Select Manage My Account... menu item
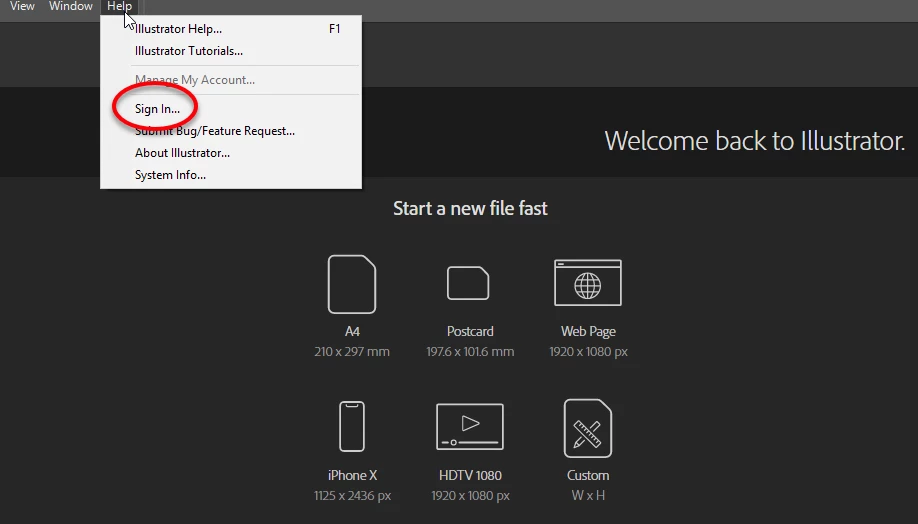The width and height of the screenshot is (918, 524). point(231,80)
